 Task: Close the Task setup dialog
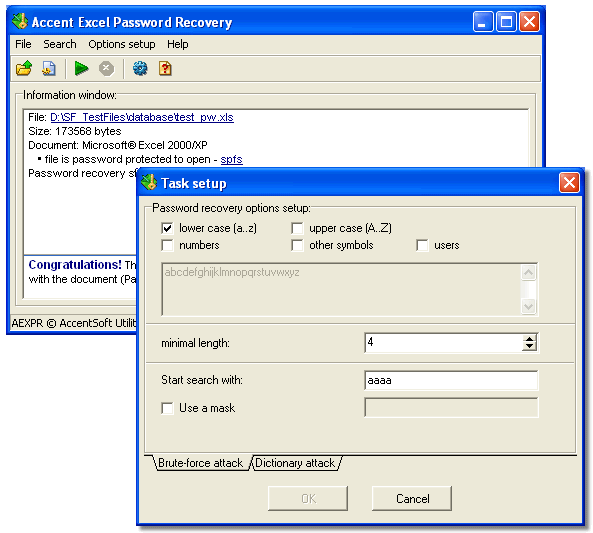(x=569, y=183)
